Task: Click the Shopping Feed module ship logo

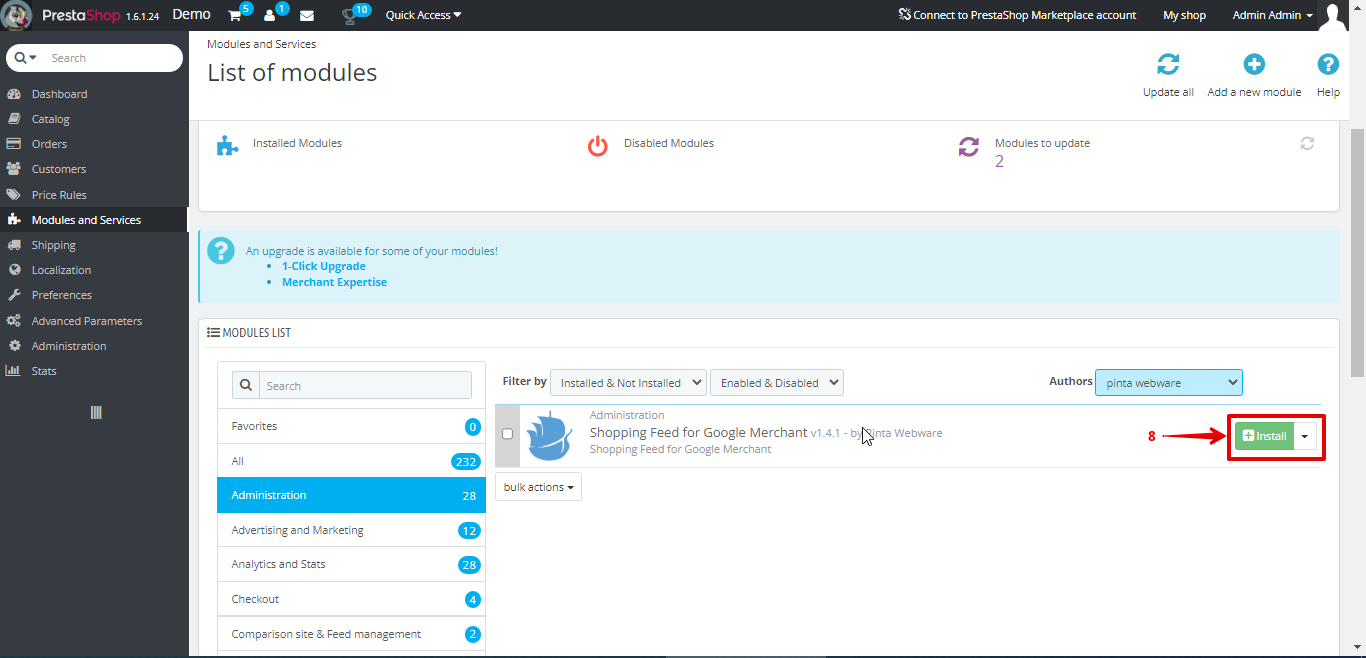Action: point(549,436)
